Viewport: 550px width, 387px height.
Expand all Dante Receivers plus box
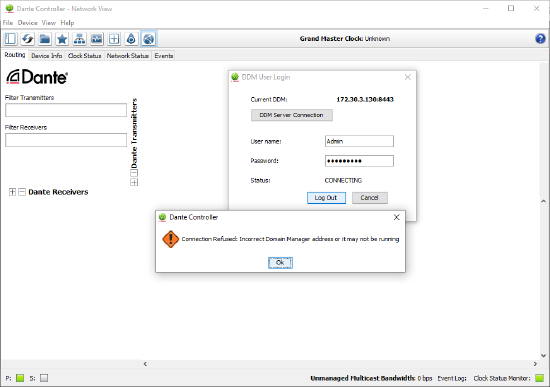tap(12, 192)
